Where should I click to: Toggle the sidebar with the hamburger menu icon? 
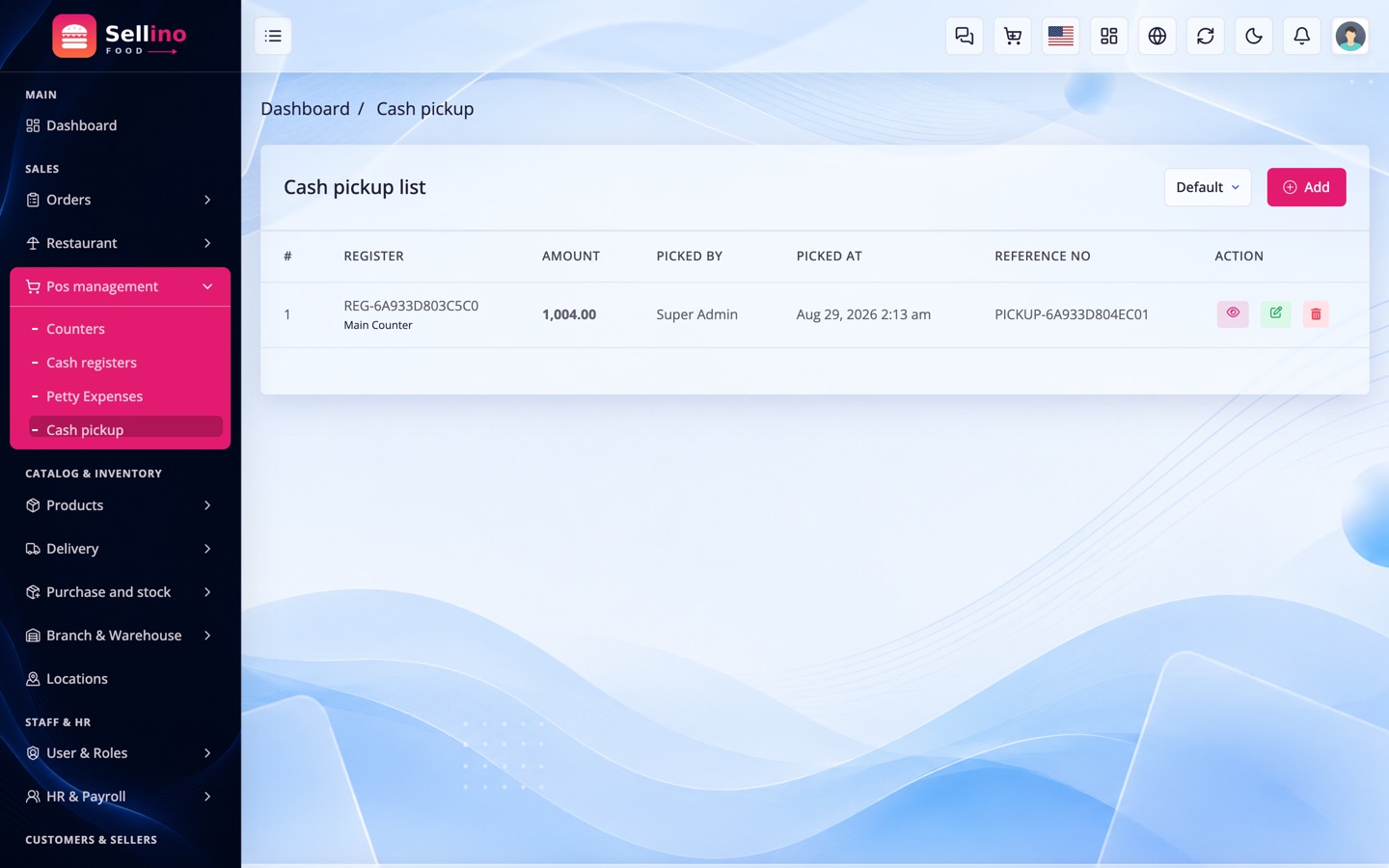[273, 36]
